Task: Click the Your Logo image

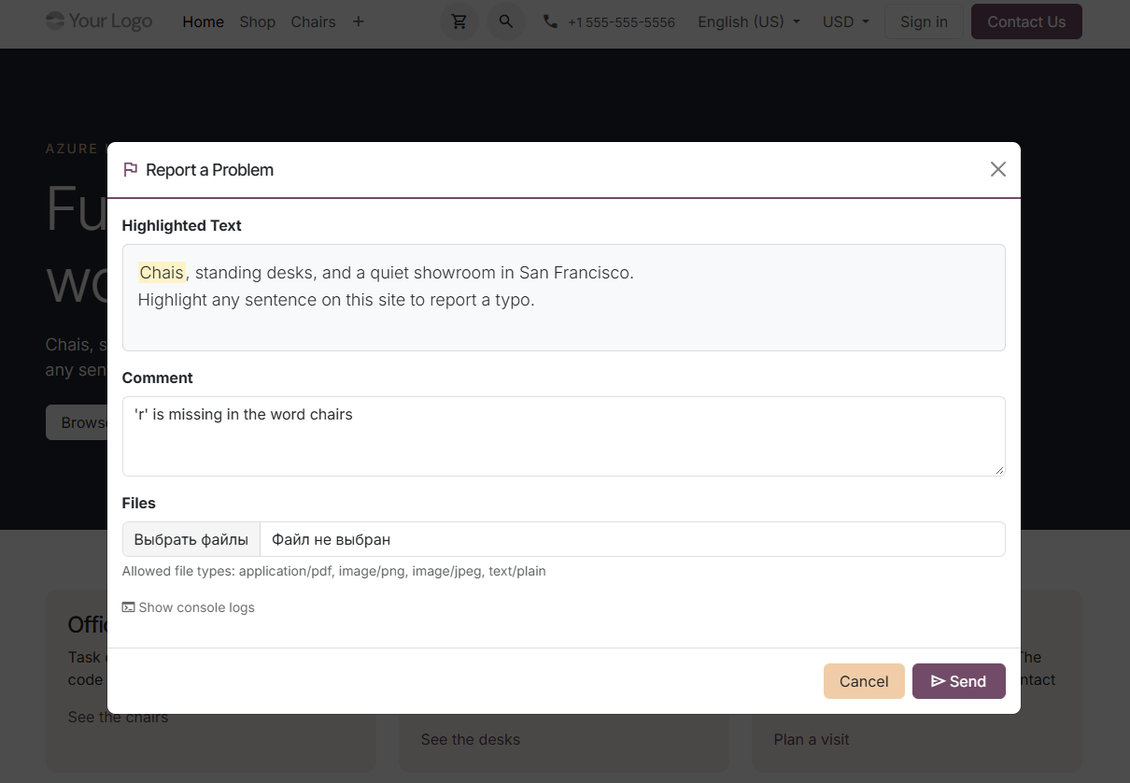Action: point(99,21)
